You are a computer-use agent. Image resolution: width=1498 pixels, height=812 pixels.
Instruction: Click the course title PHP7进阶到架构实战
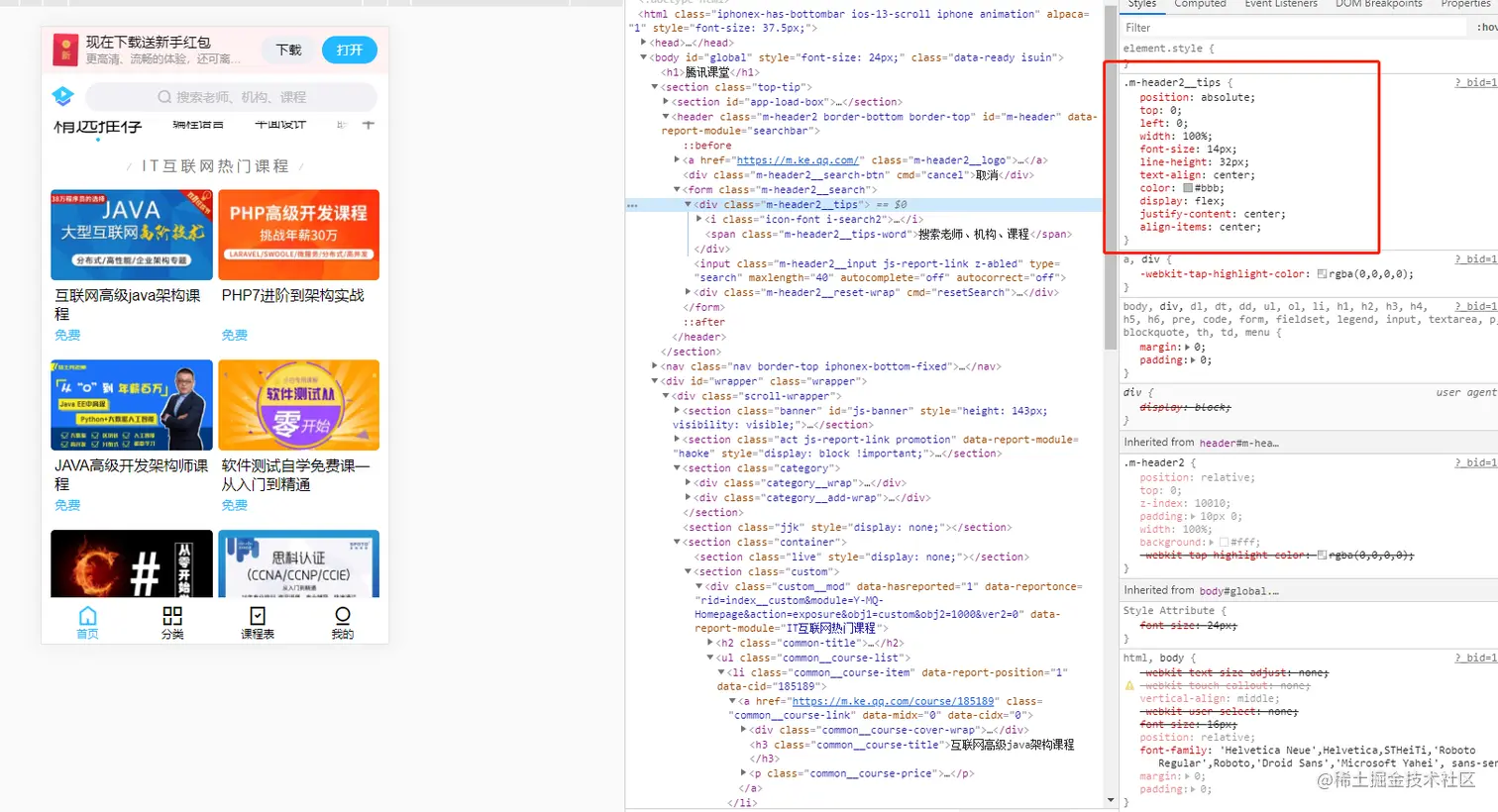[x=293, y=295]
